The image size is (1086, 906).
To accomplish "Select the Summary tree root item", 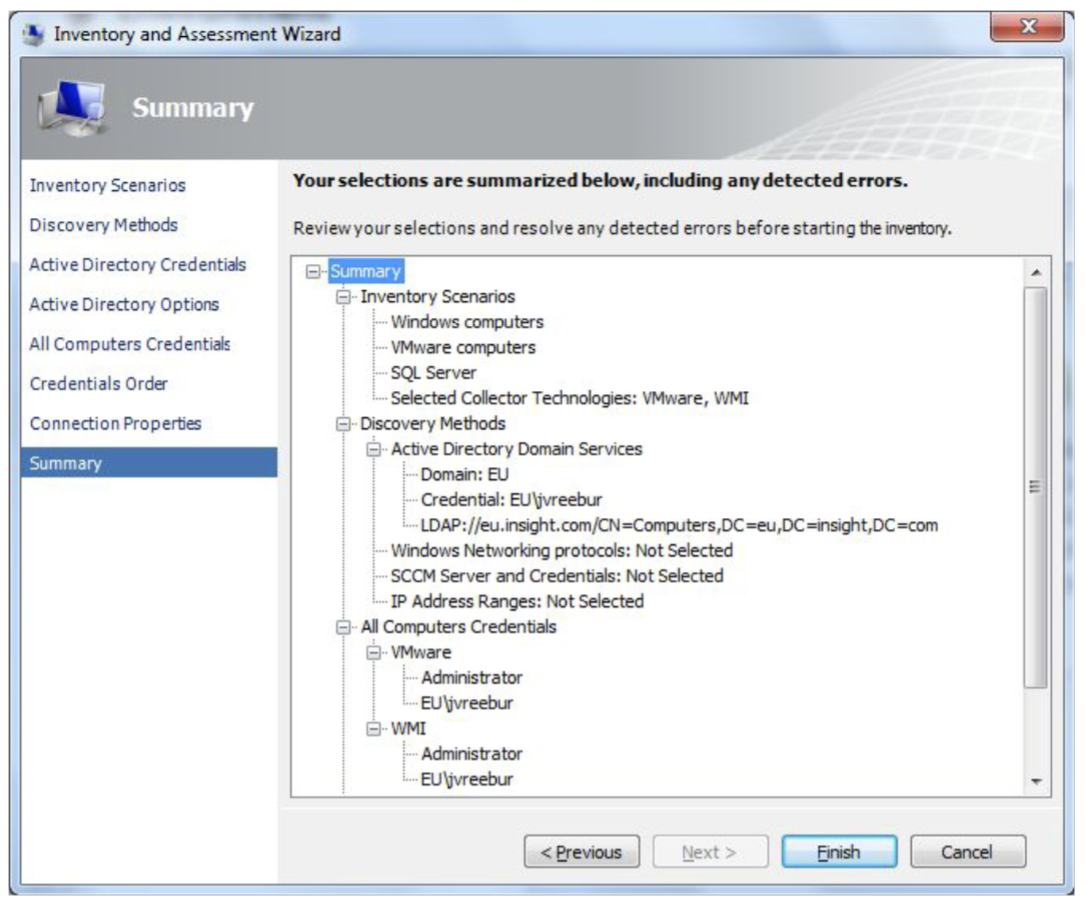I will (366, 272).
